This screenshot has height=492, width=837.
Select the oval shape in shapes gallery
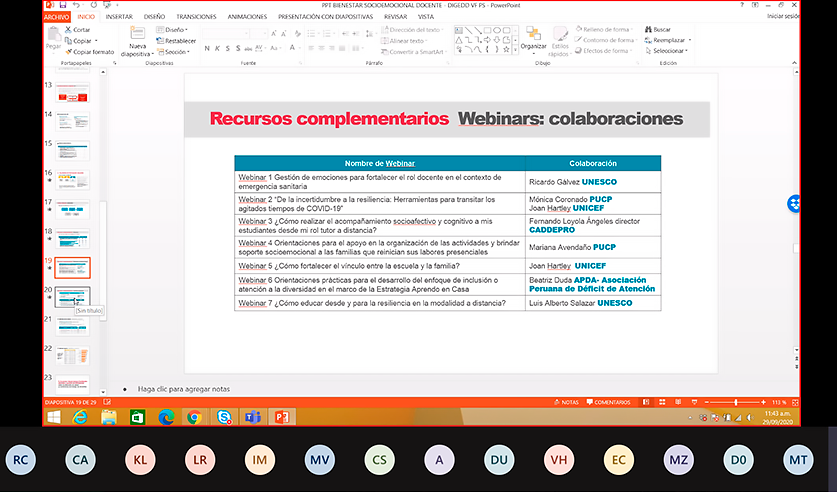pyautogui.click(x=497, y=30)
